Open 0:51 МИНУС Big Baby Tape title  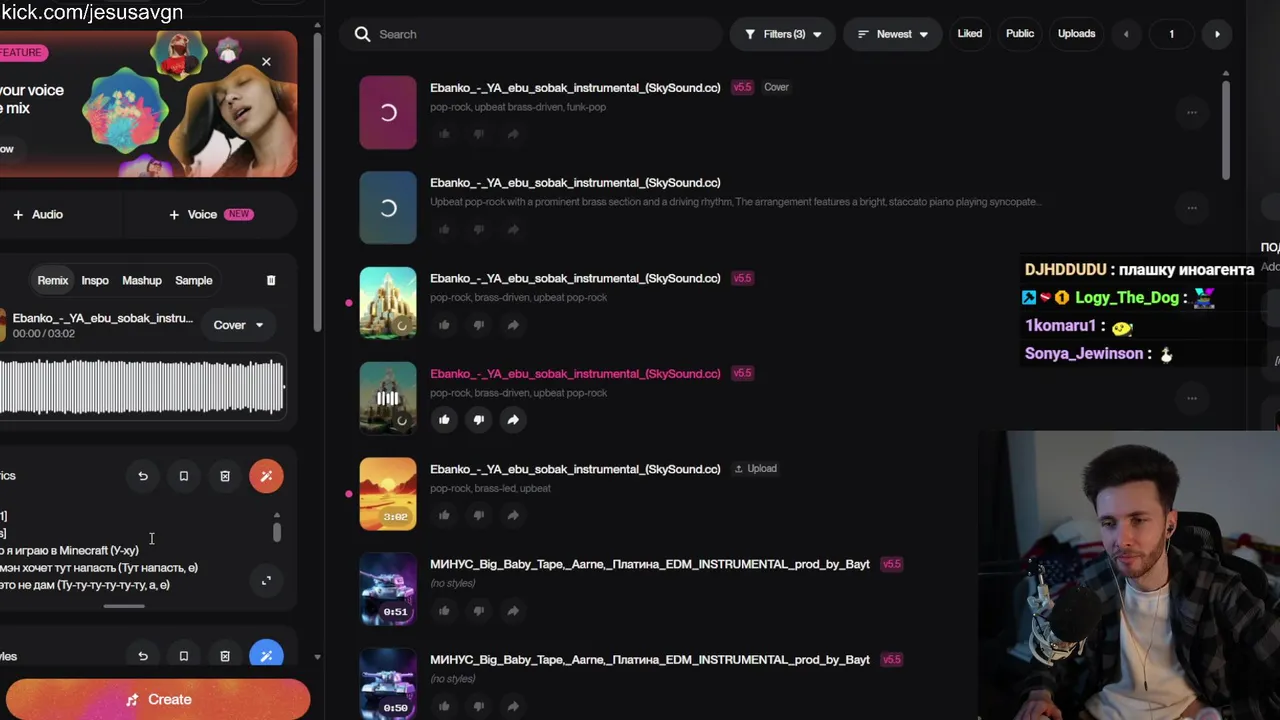pos(650,564)
